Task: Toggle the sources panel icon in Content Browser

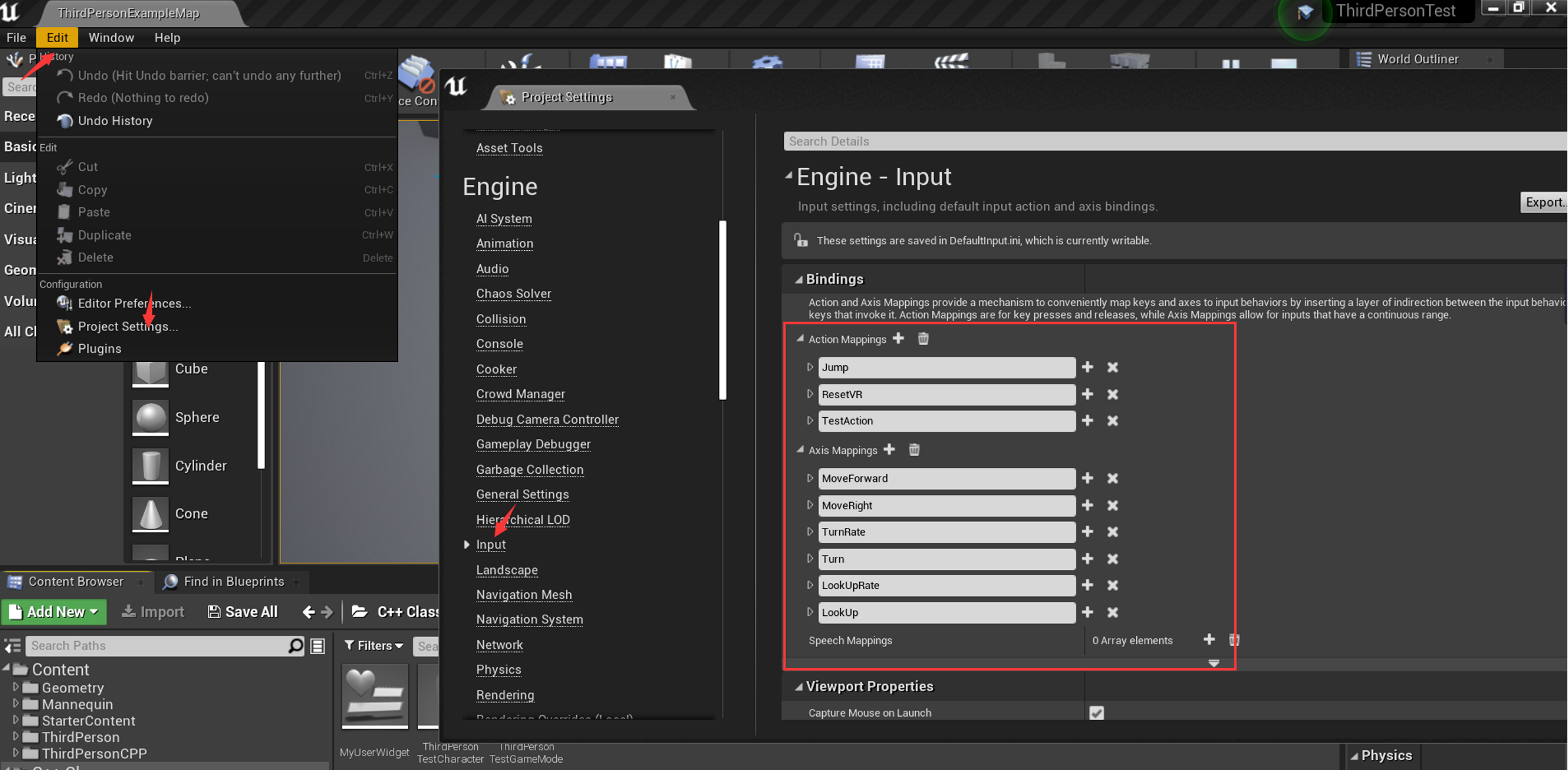Action: point(12,646)
